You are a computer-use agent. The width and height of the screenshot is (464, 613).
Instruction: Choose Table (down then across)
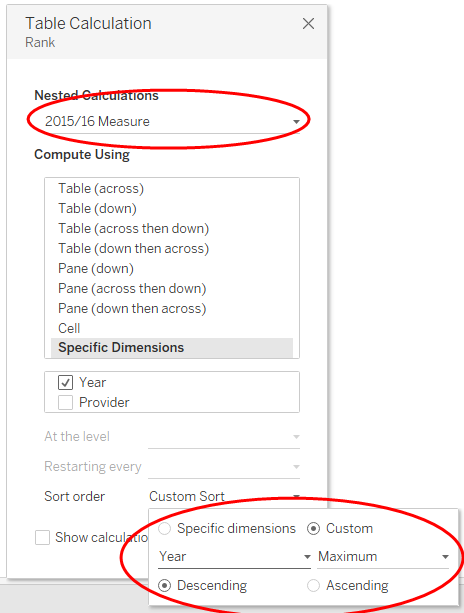click(133, 248)
